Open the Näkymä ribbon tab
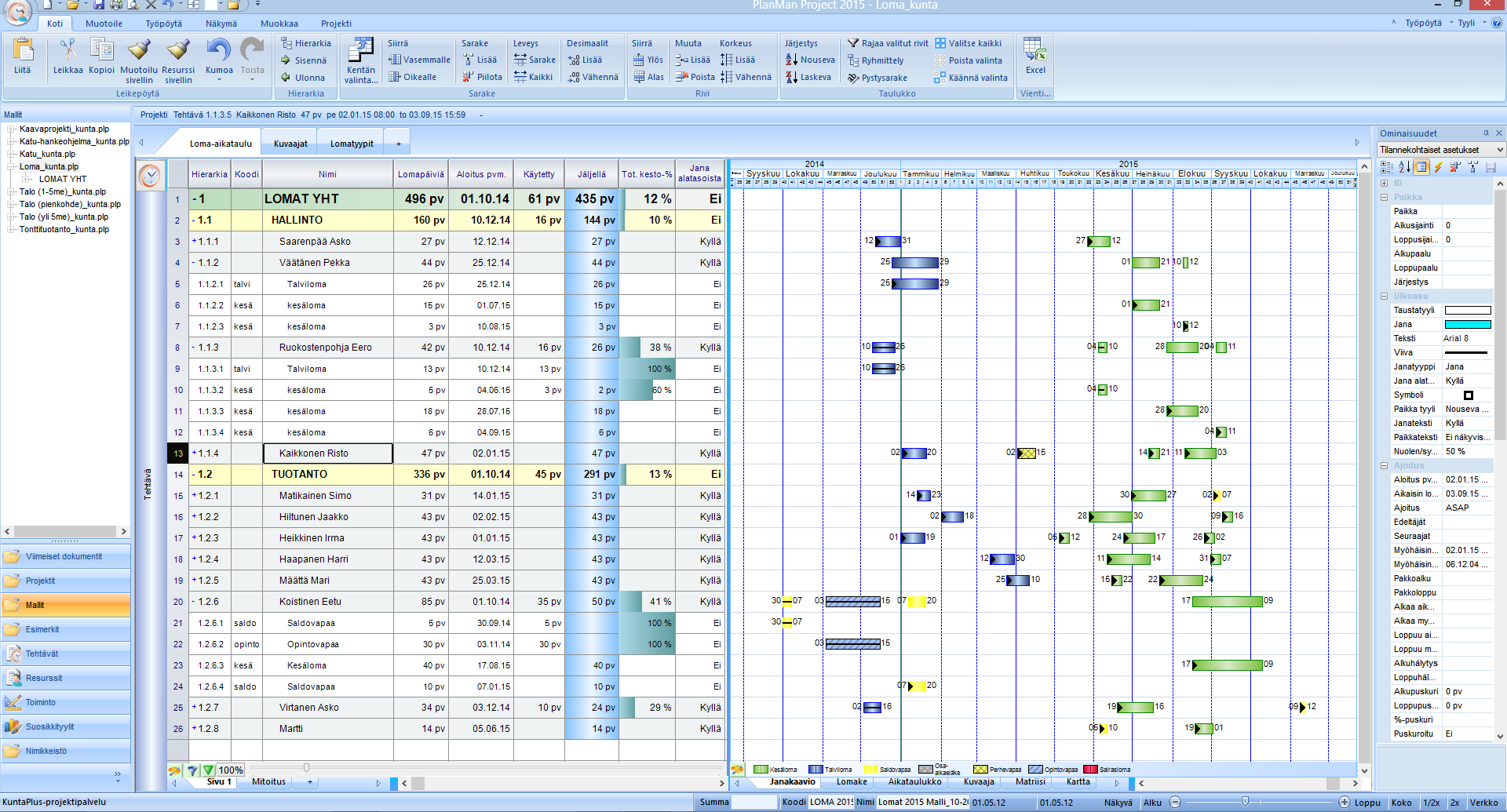Screen dimensions: 1507x812 221,24
